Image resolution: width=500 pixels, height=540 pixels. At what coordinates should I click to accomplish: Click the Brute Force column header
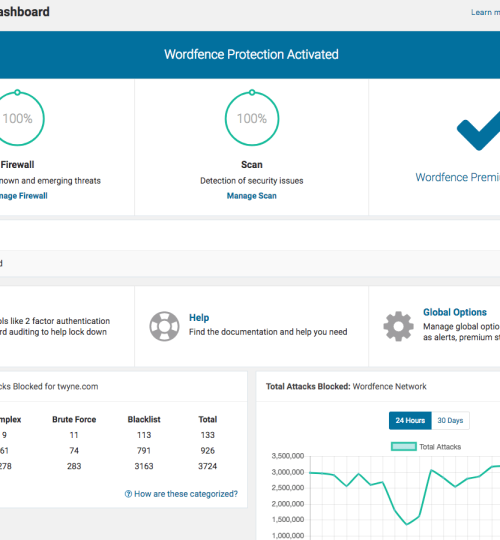(74, 419)
